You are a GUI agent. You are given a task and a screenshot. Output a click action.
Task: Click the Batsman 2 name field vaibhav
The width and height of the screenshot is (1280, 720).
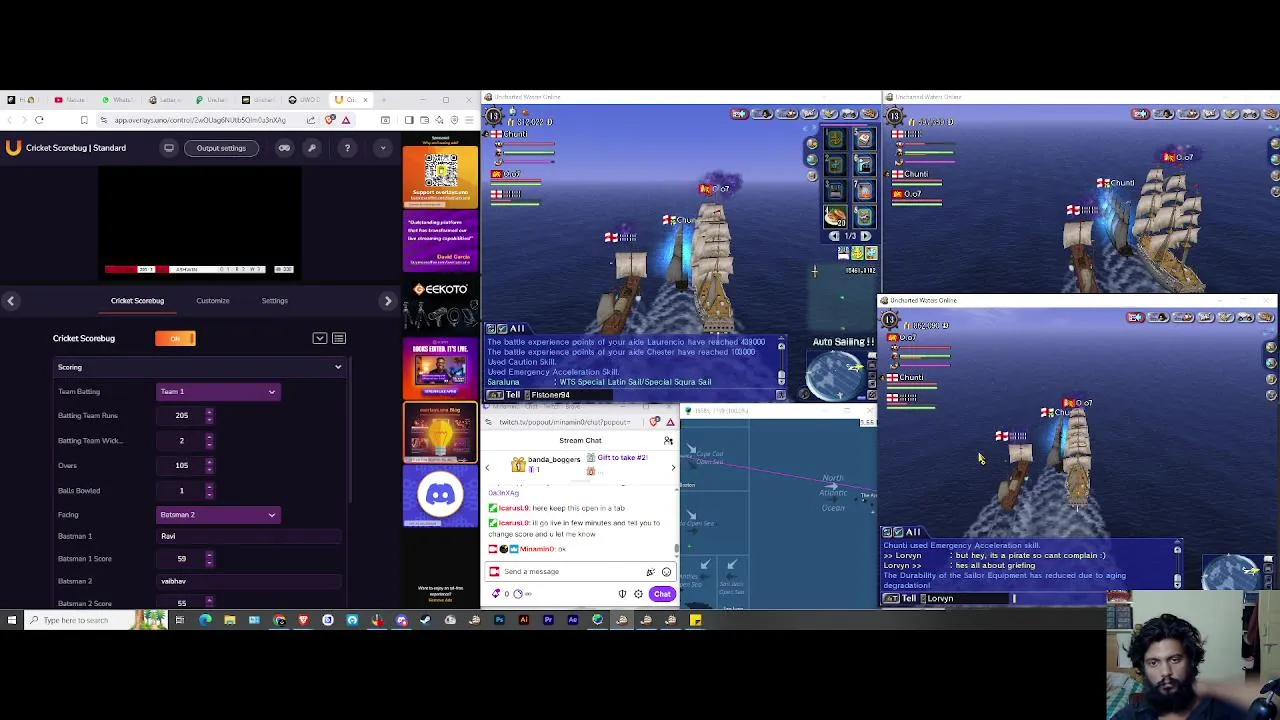click(x=248, y=581)
